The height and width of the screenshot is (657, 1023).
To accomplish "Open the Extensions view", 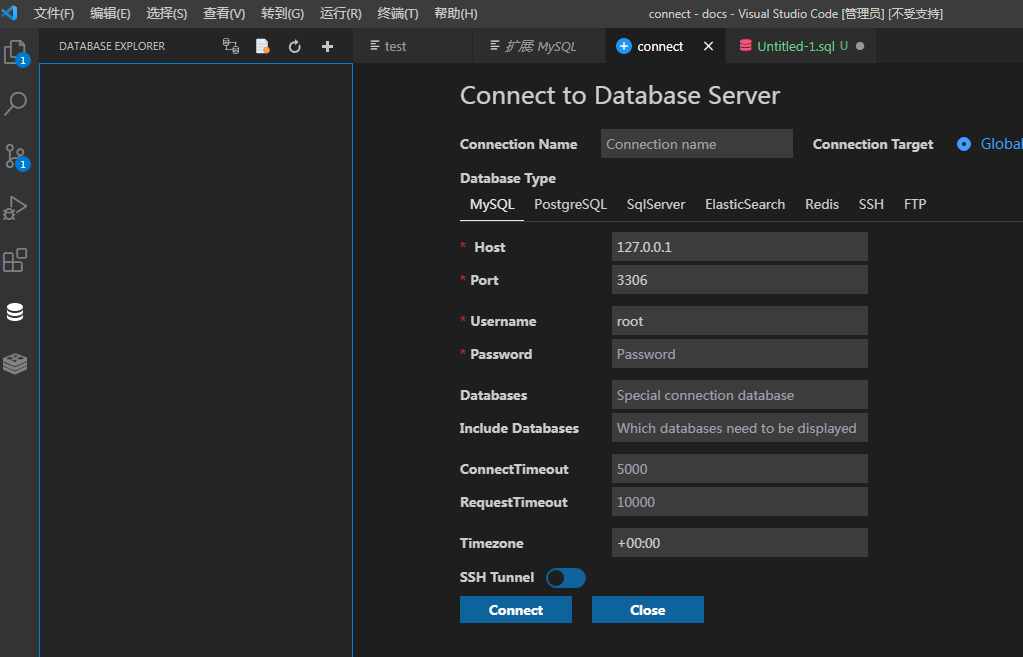I will tap(15, 260).
